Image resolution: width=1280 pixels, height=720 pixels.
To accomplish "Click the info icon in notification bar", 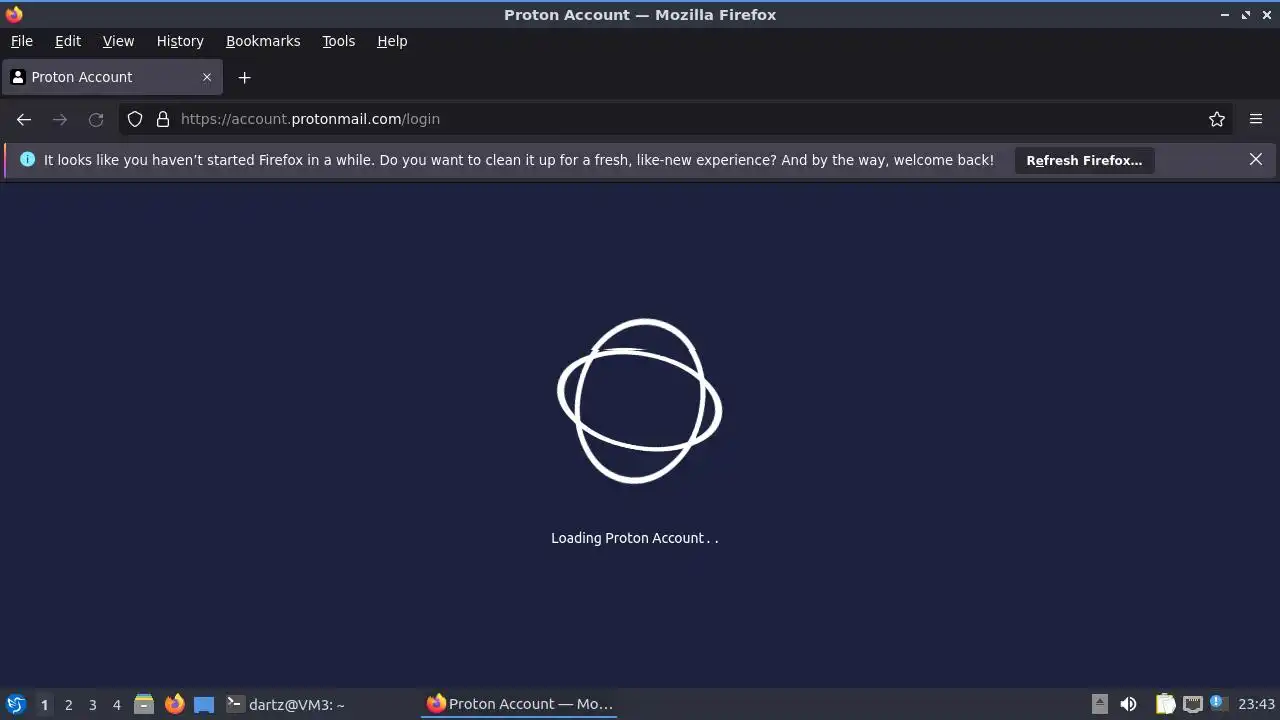I will [27, 159].
